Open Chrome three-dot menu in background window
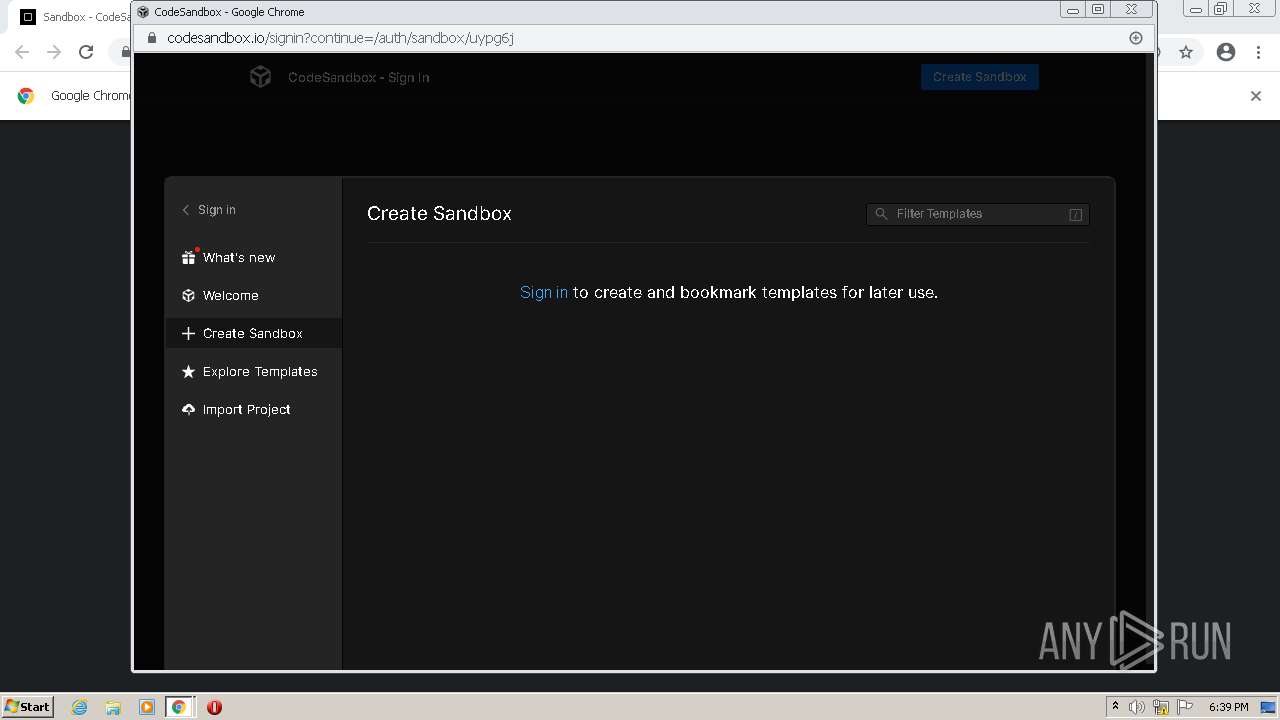Image resolution: width=1280 pixels, height=720 pixels. 1259,52
